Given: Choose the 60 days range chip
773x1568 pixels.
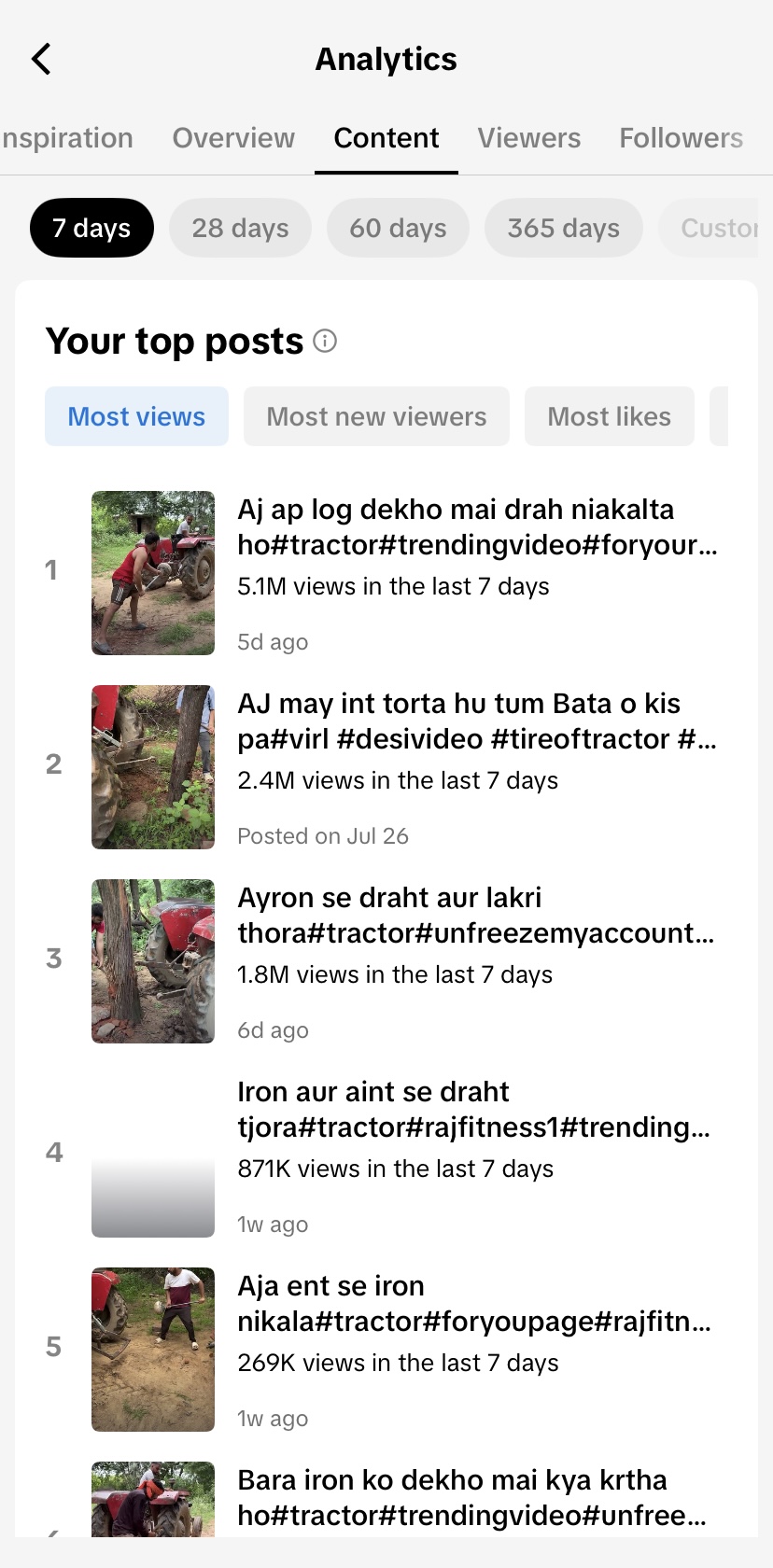Looking at the screenshot, I should click(398, 228).
